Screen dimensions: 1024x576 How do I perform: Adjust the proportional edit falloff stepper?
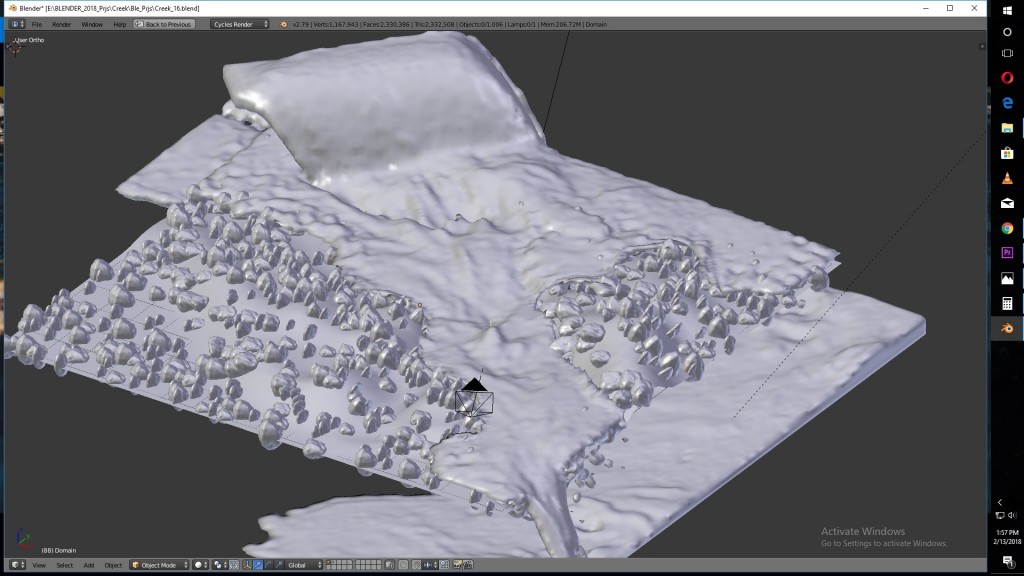[428, 565]
